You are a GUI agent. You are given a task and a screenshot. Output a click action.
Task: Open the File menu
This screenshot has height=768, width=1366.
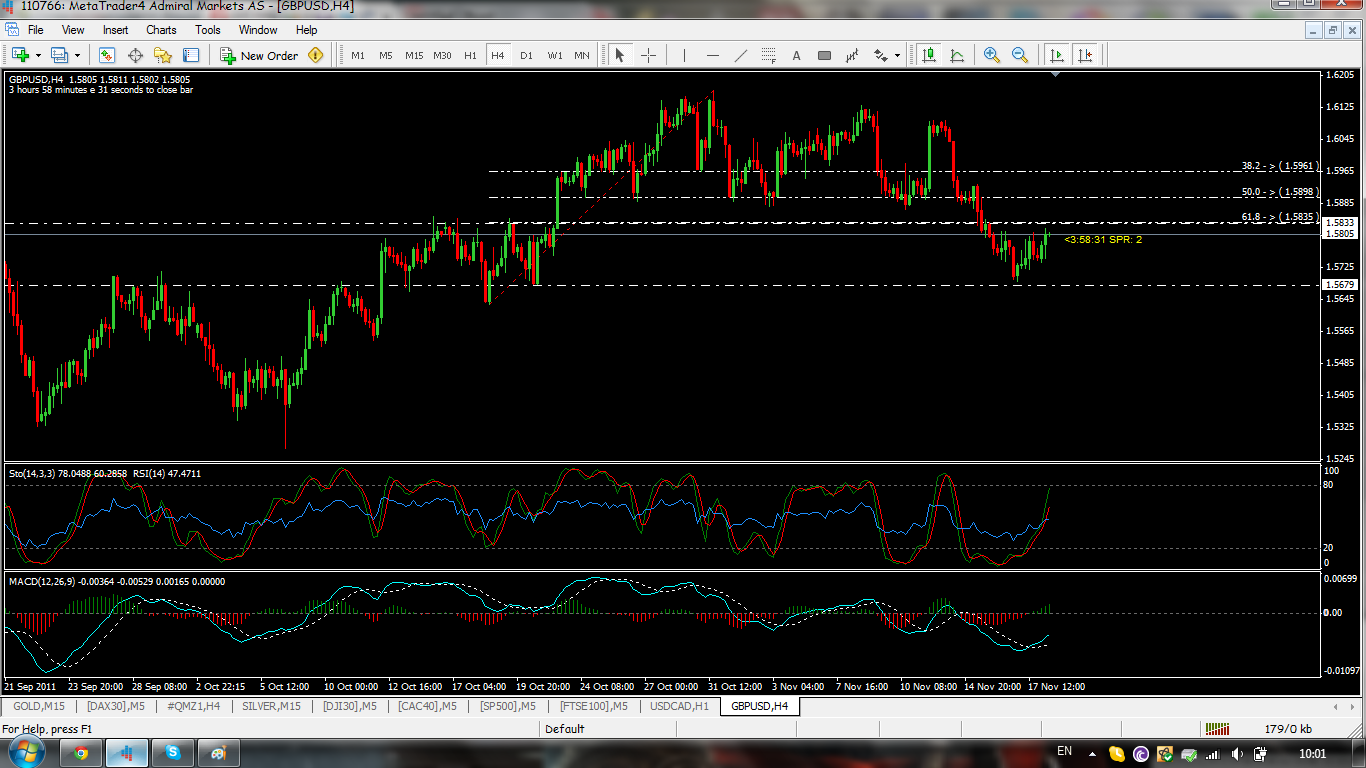[x=36, y=30]
